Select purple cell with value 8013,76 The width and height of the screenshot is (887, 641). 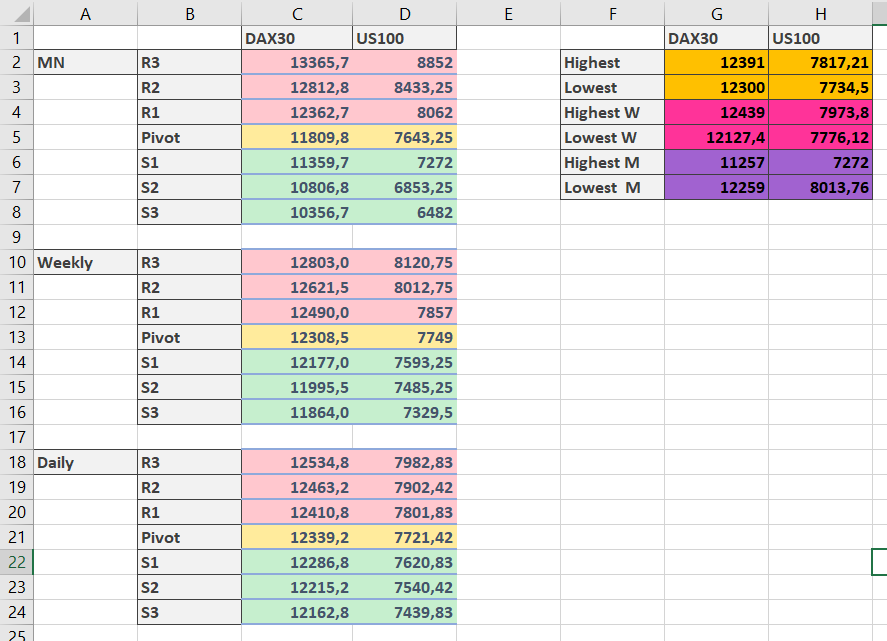[x=820, y=187]
